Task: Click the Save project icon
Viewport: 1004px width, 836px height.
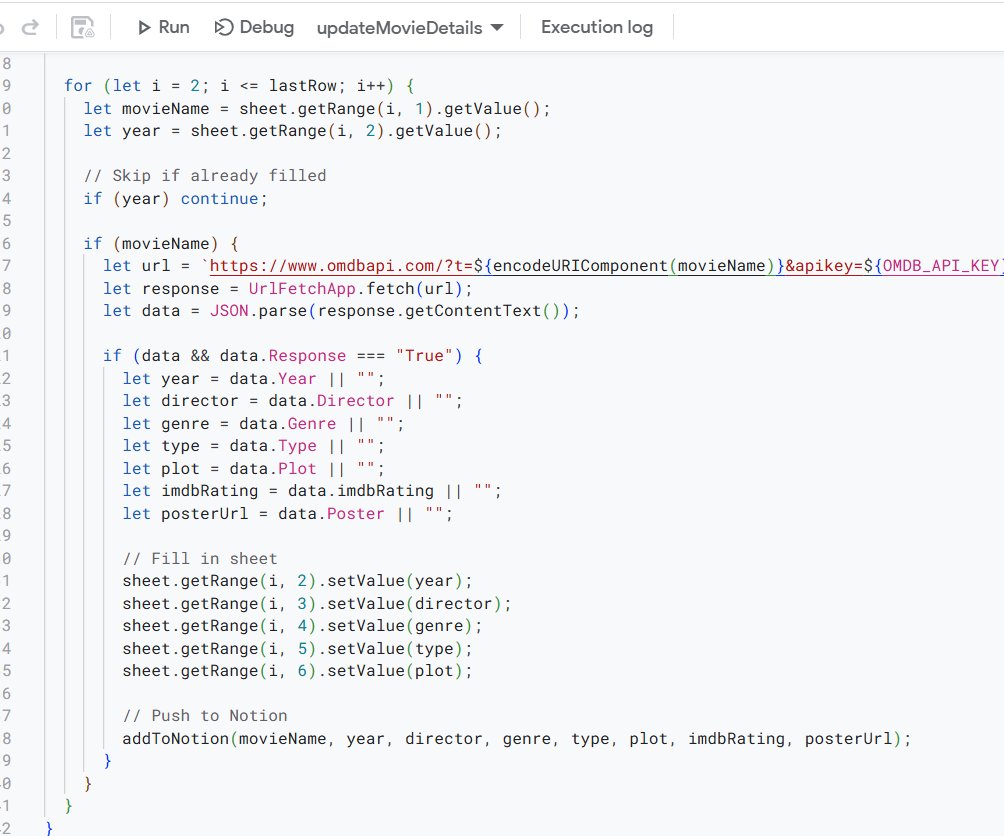Action: [x=83, y=28]
